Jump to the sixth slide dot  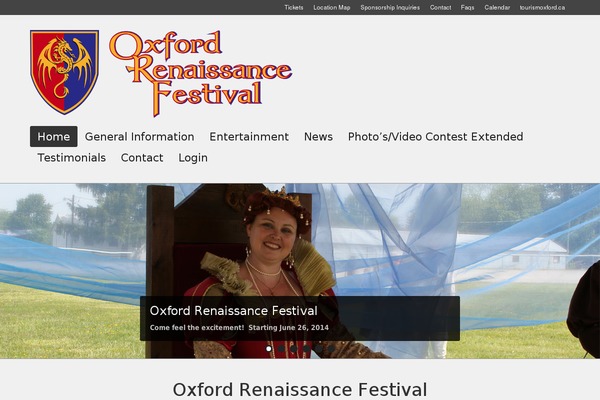coord(331,349)
